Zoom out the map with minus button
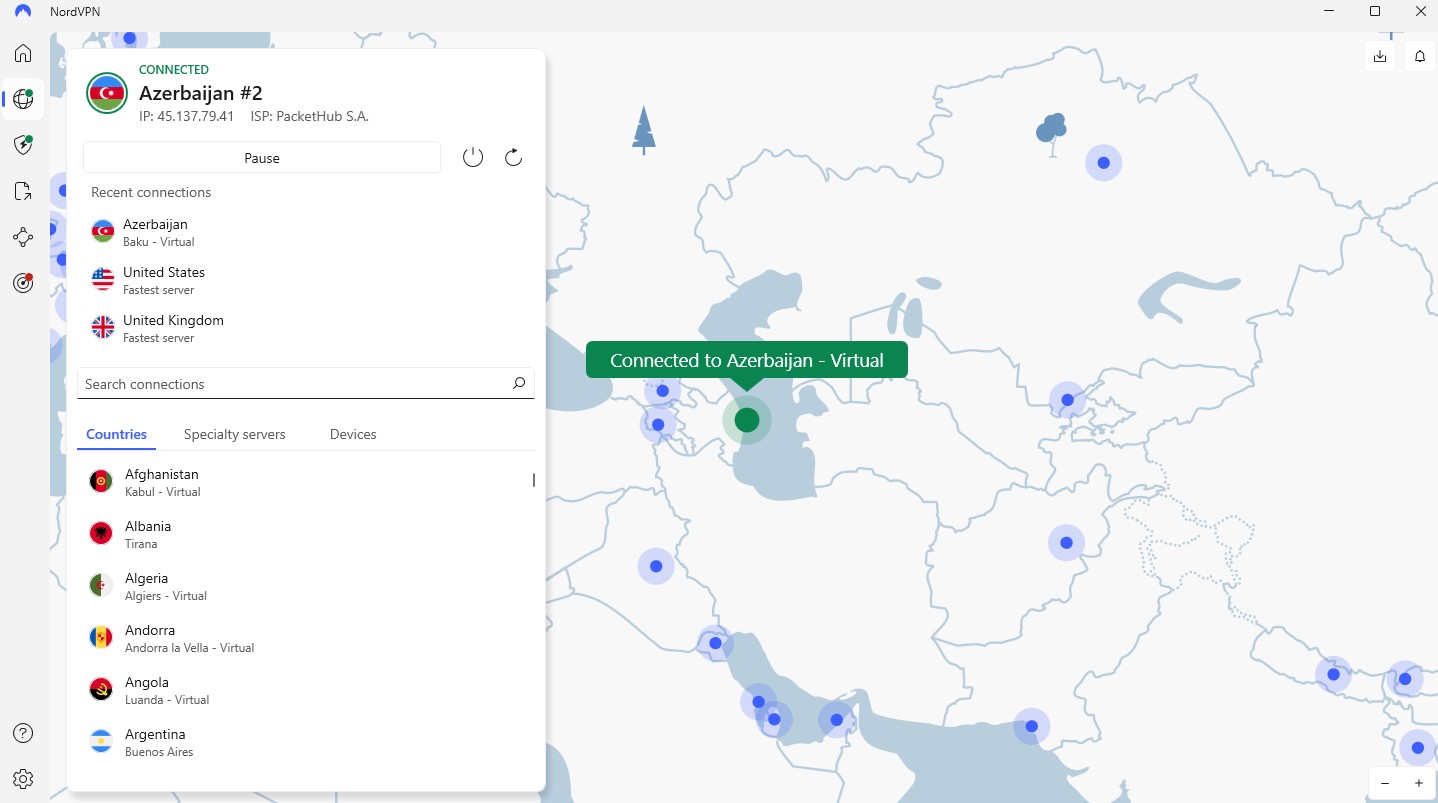Screen dimensions: 1438x803 pos(1385,783)
